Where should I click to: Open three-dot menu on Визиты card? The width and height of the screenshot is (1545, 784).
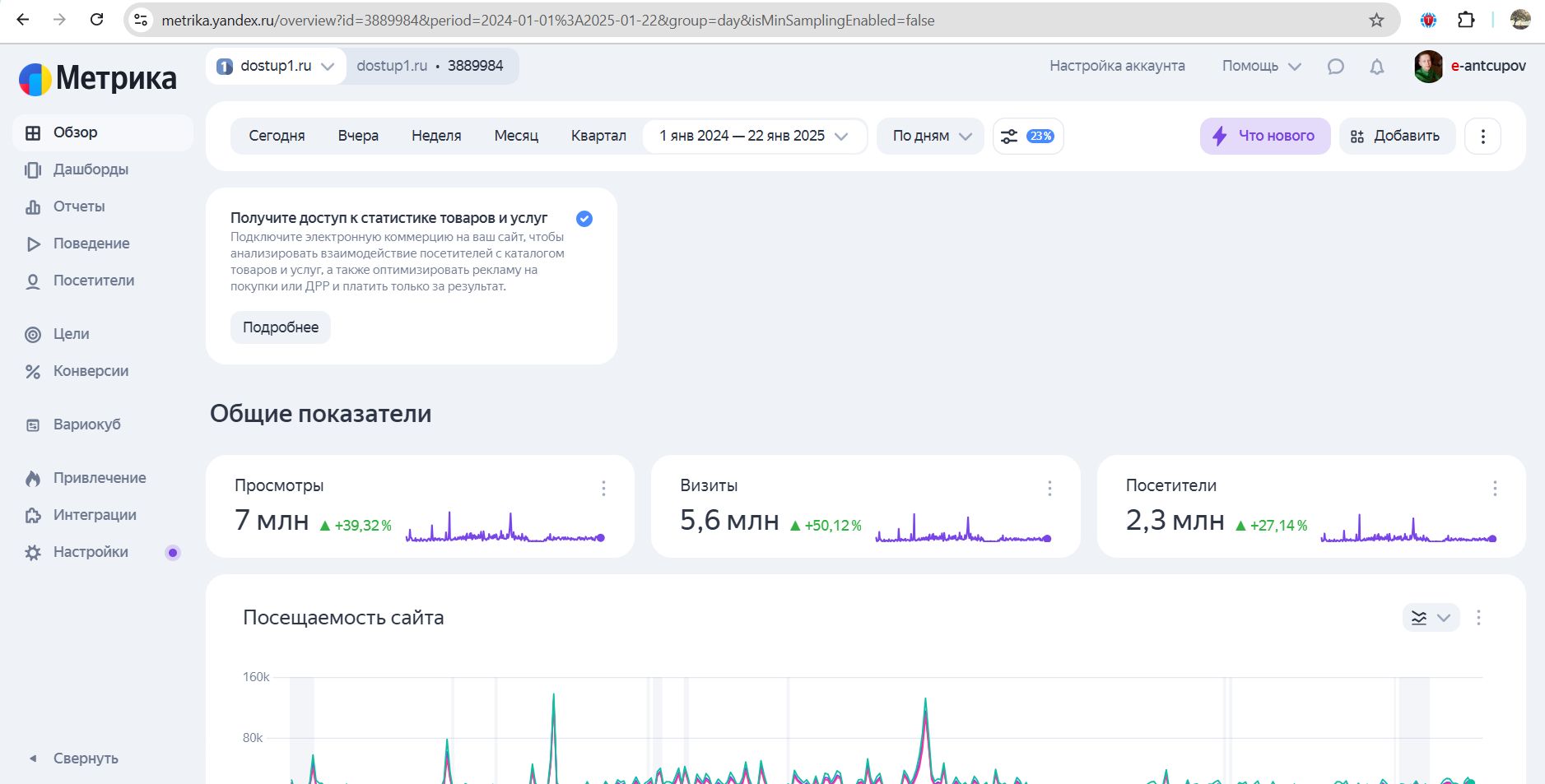(1049, 489)
